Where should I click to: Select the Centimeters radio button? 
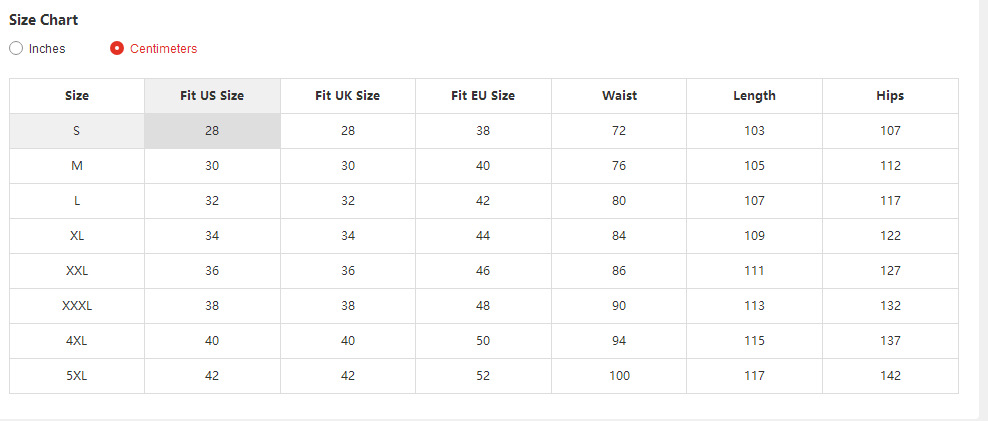pyautogui.click(x=117, y=48)
